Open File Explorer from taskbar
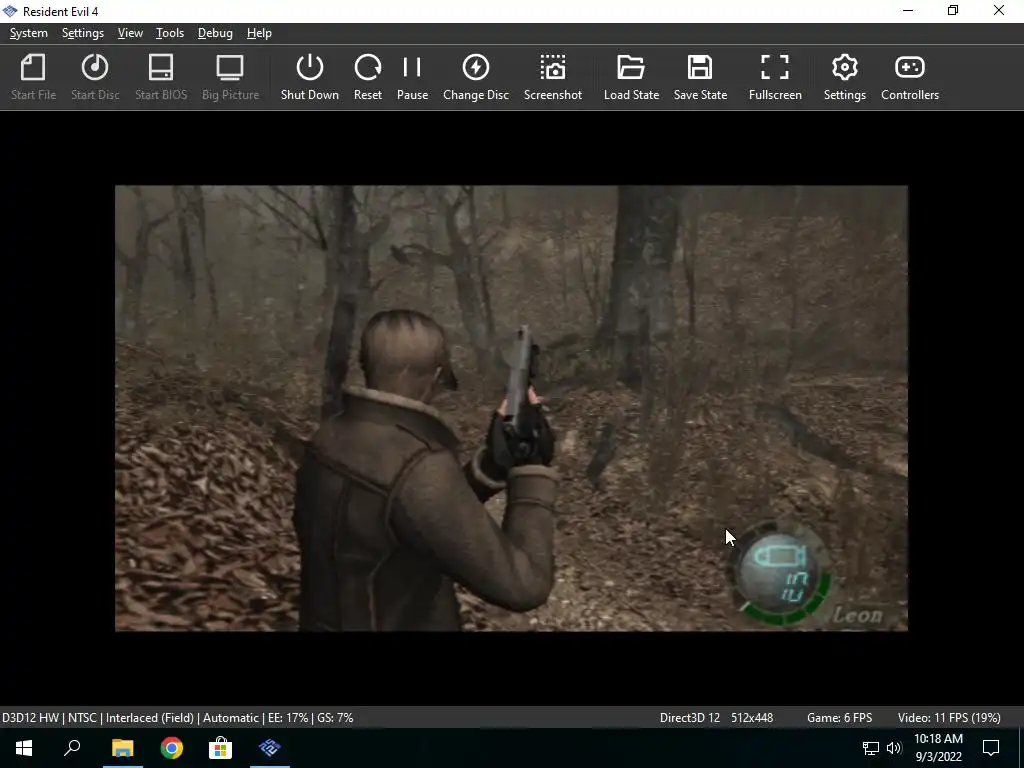 point(122,748)
